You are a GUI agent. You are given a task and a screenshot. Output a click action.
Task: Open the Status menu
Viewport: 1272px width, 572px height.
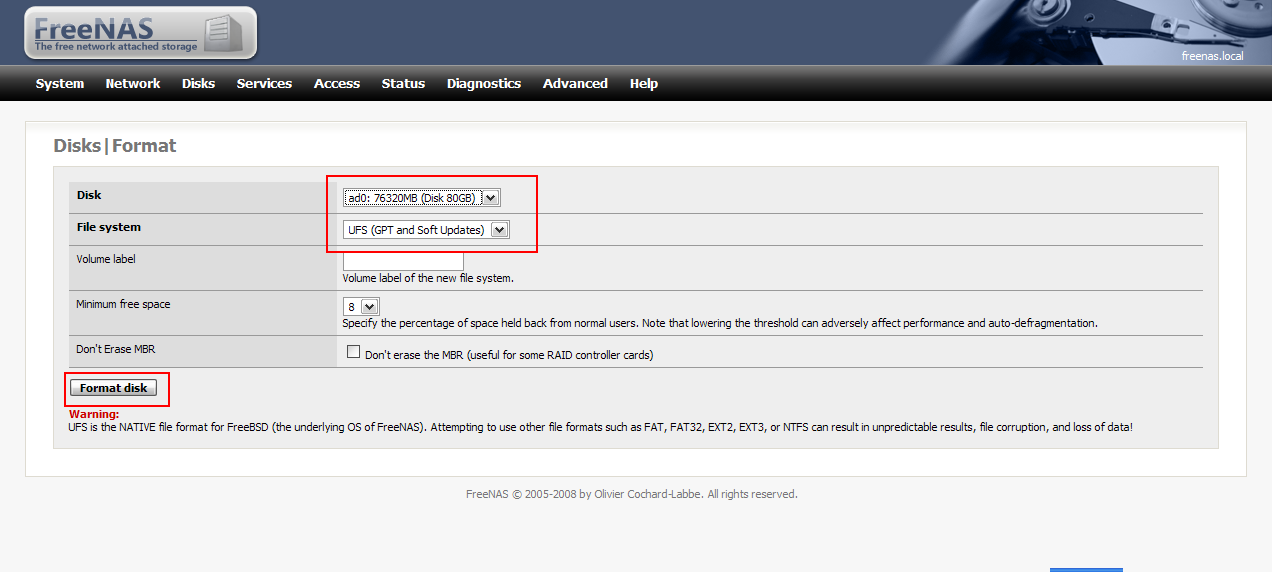click(403, 84)
